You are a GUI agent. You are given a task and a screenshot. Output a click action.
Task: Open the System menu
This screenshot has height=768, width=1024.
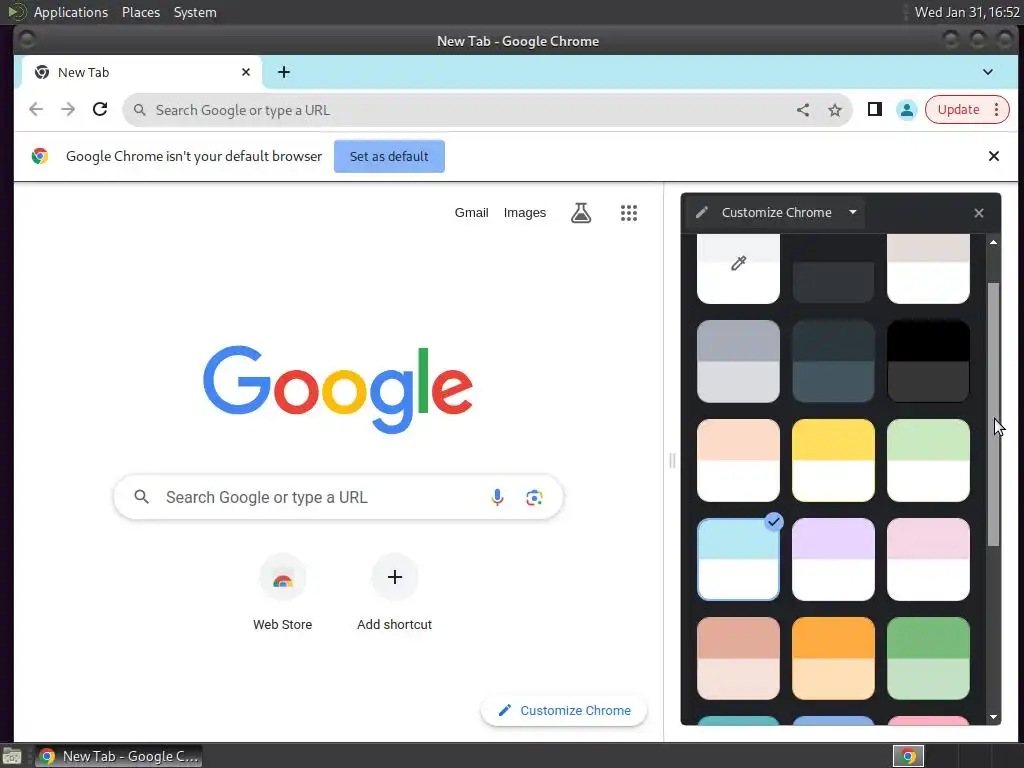[x=195, y=12]
